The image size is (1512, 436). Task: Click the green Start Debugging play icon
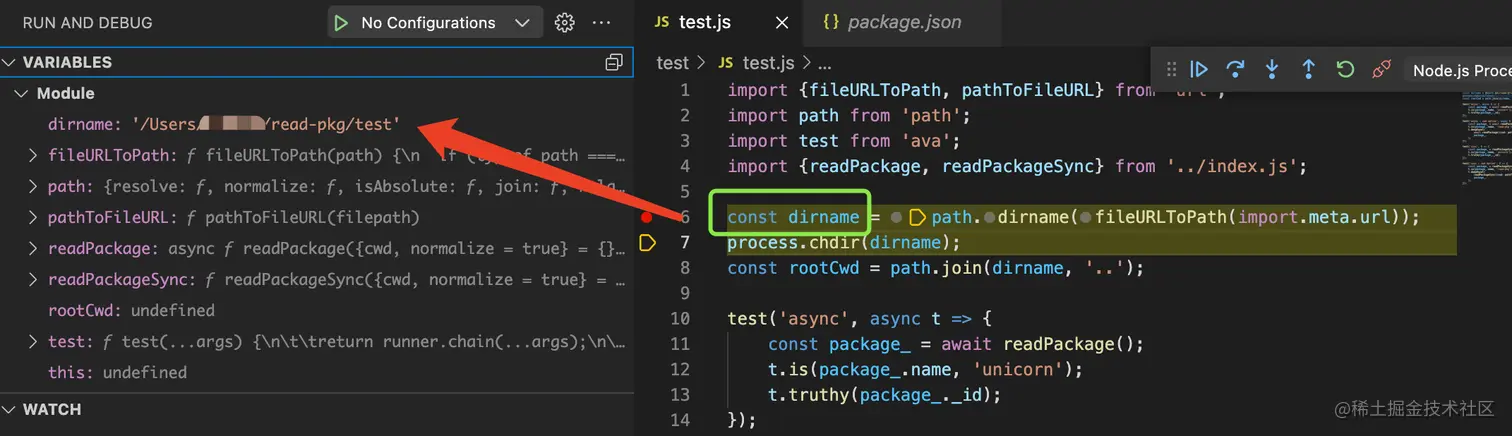tap(342, 22)
